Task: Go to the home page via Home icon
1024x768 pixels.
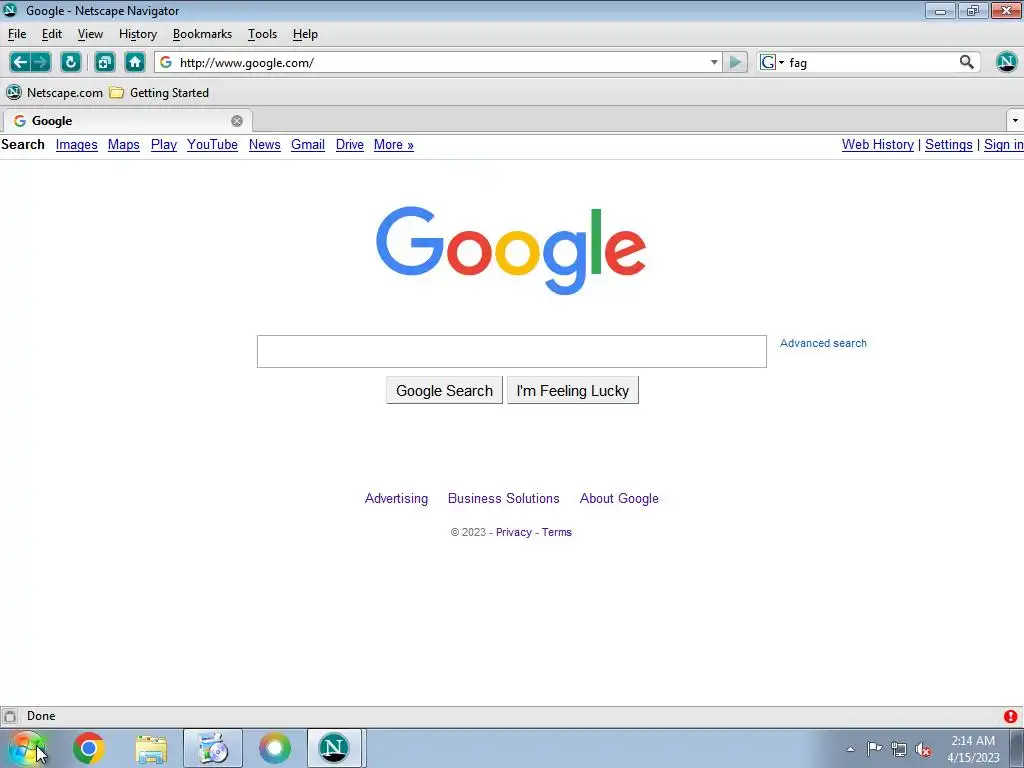Action: (x=135, y=63)
